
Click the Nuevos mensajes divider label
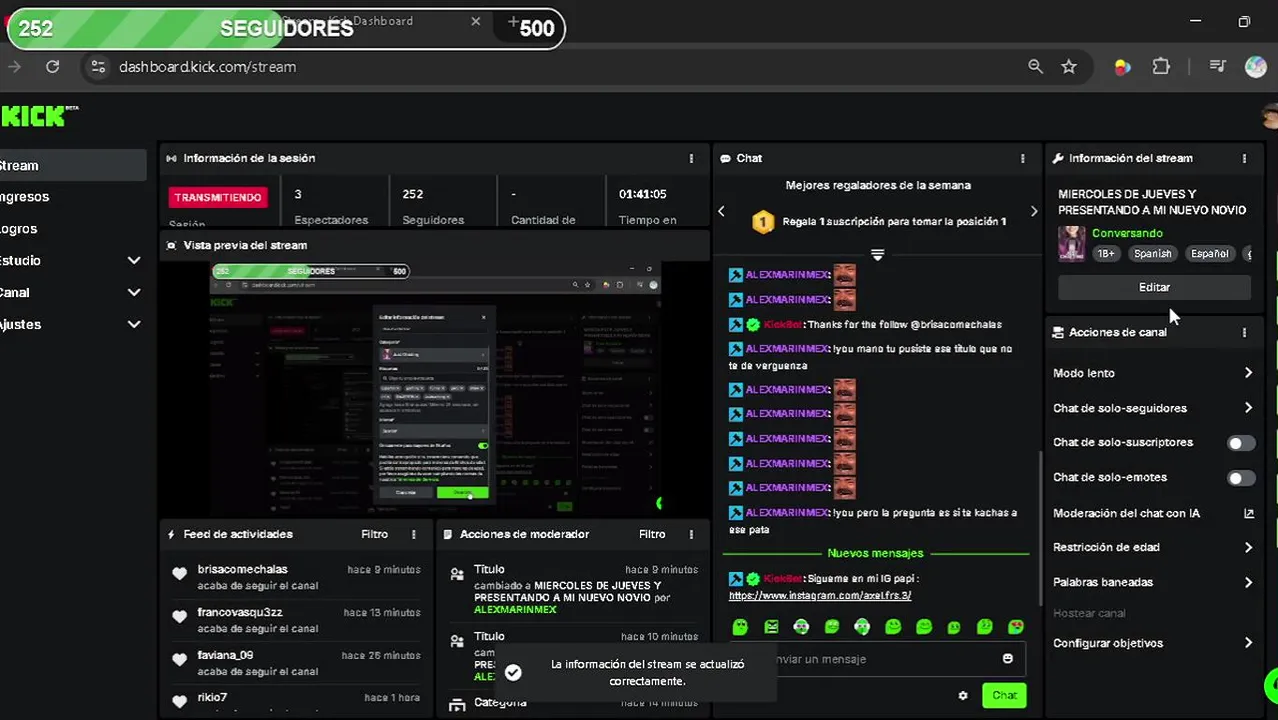point(875,553)
